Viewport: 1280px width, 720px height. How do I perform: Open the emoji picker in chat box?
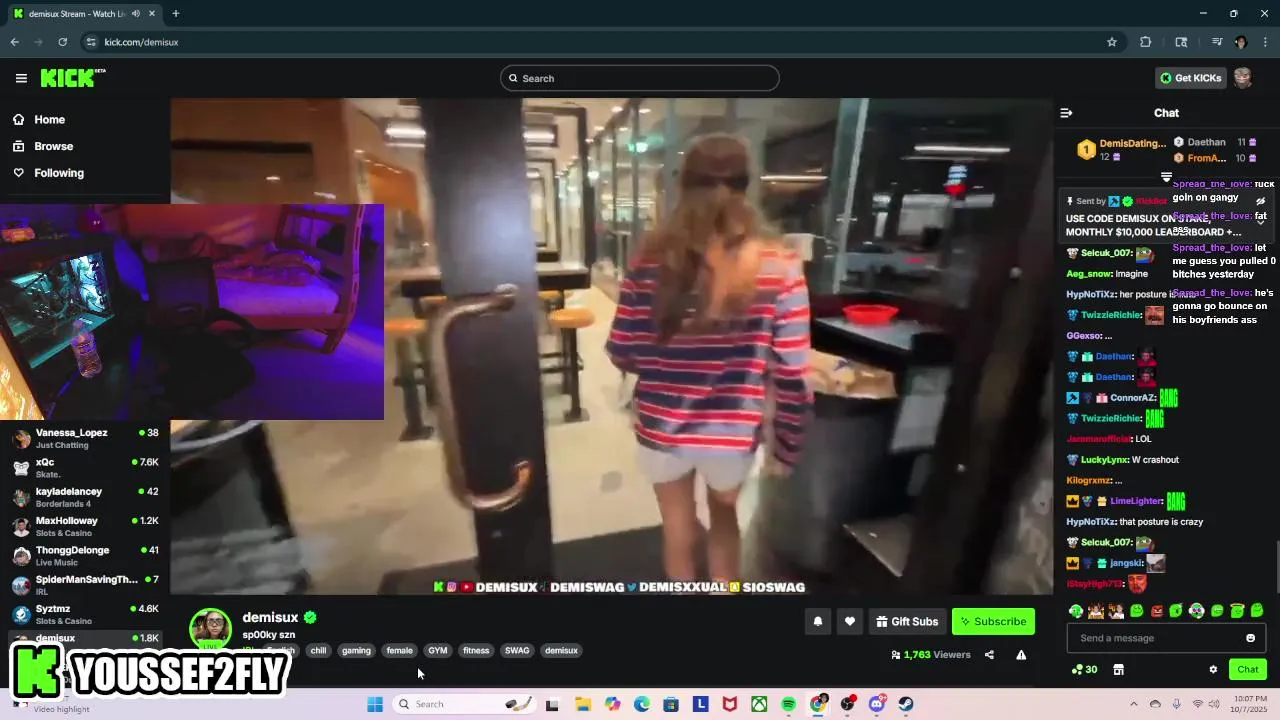1250,638
